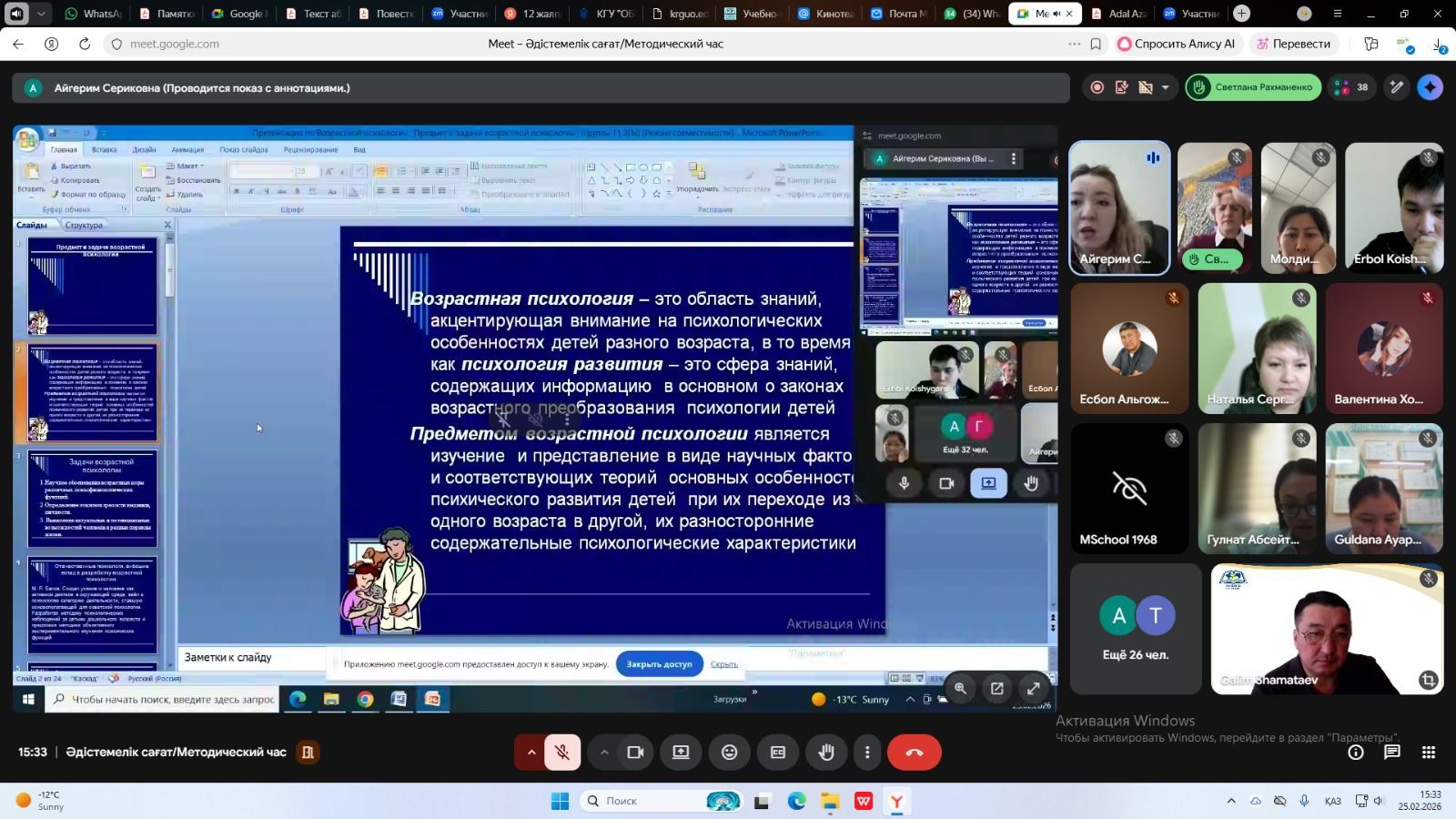
Task: Click the Gemini sparkle icon
Action: tap(1430, 87)
